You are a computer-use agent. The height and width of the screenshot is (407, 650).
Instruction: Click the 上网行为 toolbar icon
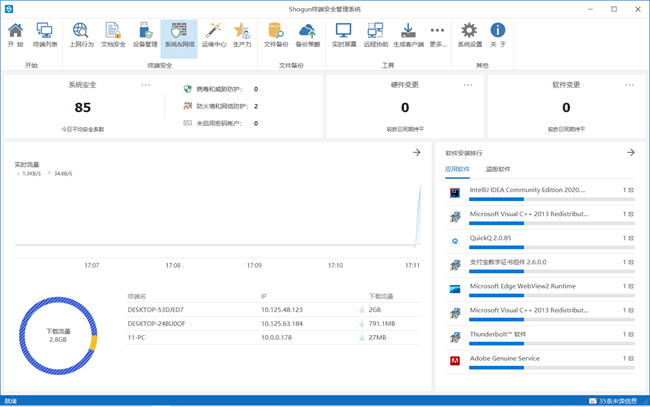pos(81,36)
